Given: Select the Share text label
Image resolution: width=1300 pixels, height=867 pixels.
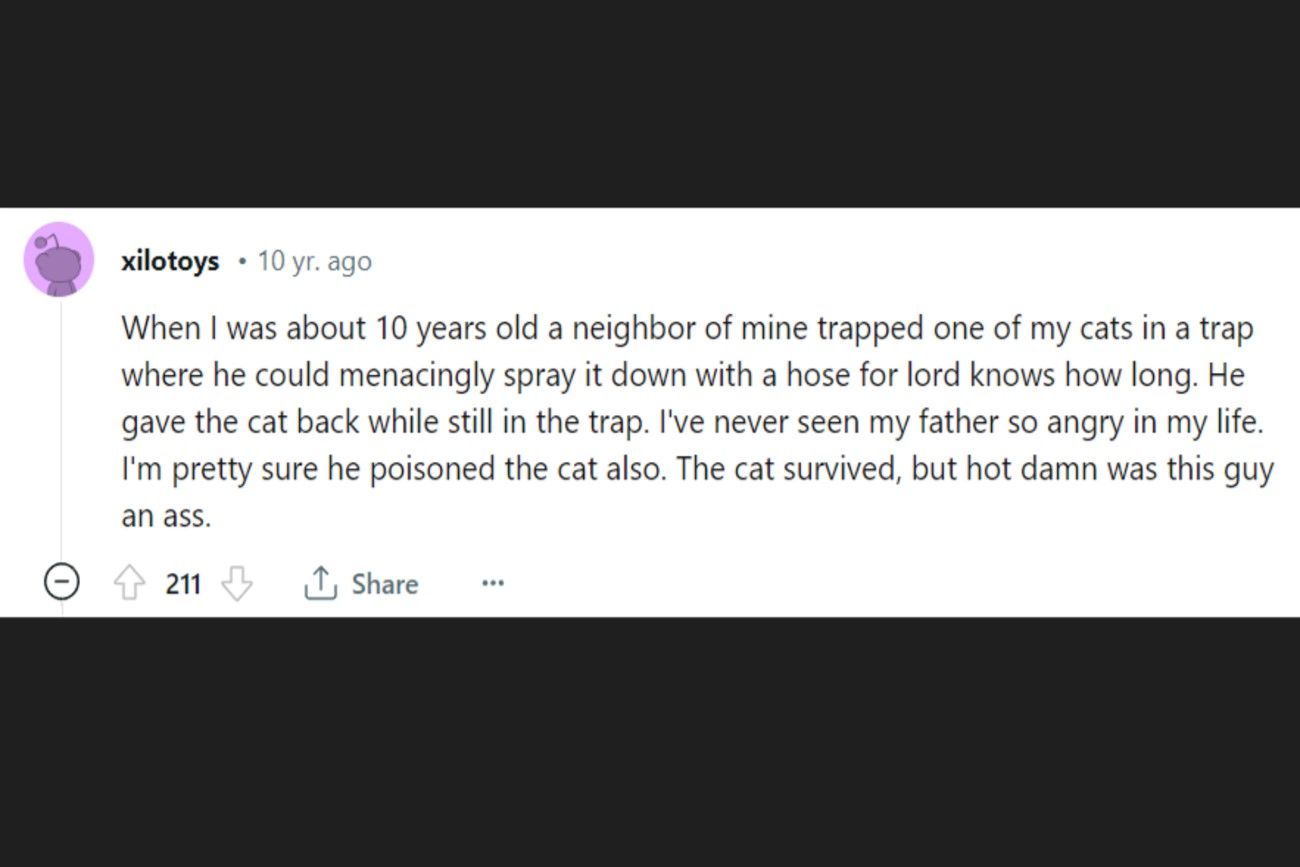Looking at the screenshot, I should tap(385, 584).
